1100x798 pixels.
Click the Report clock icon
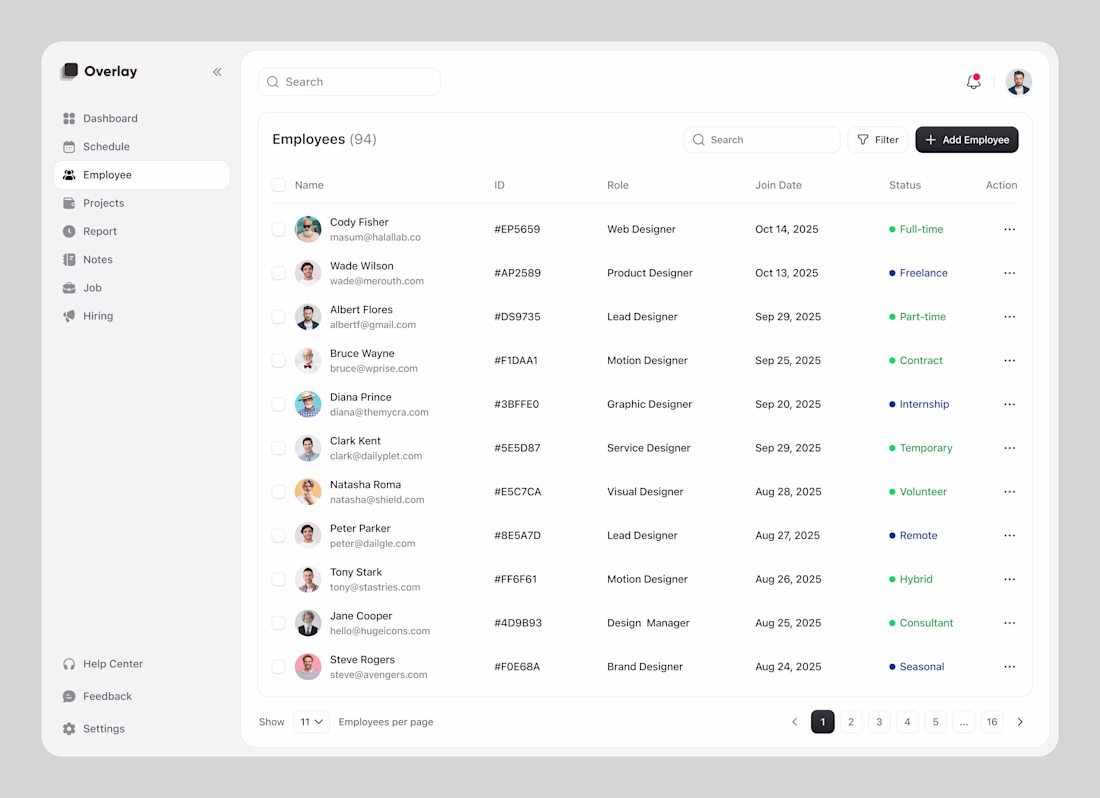tap(69, 231)
